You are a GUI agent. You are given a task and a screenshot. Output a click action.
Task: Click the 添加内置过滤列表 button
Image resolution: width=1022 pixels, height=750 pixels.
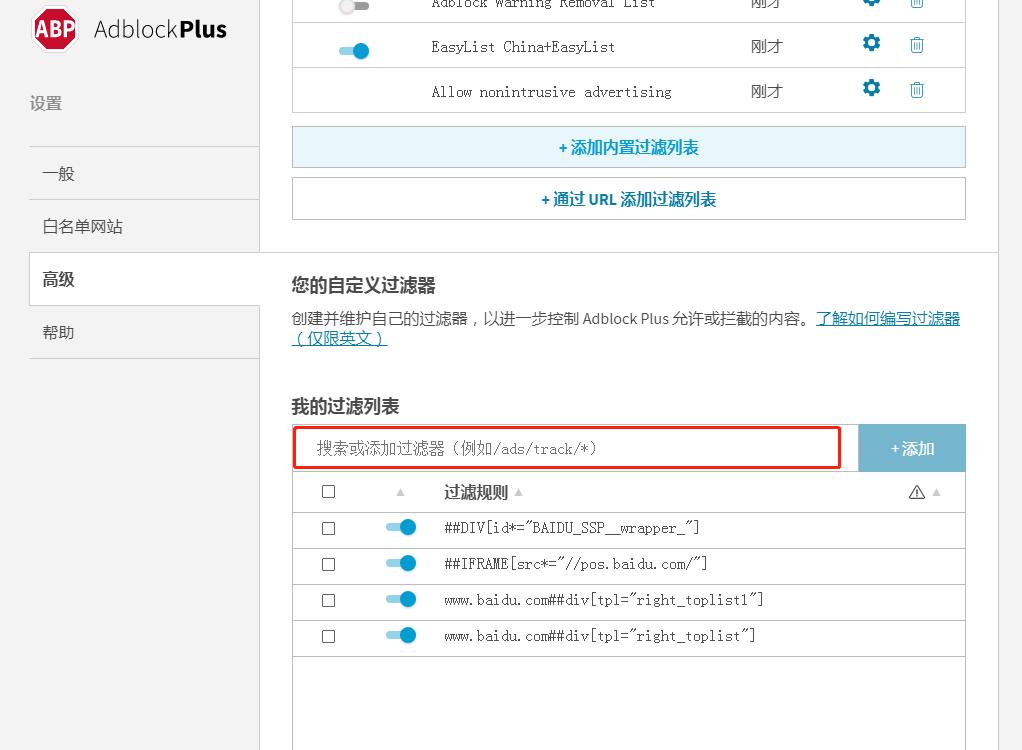[628, 146]
